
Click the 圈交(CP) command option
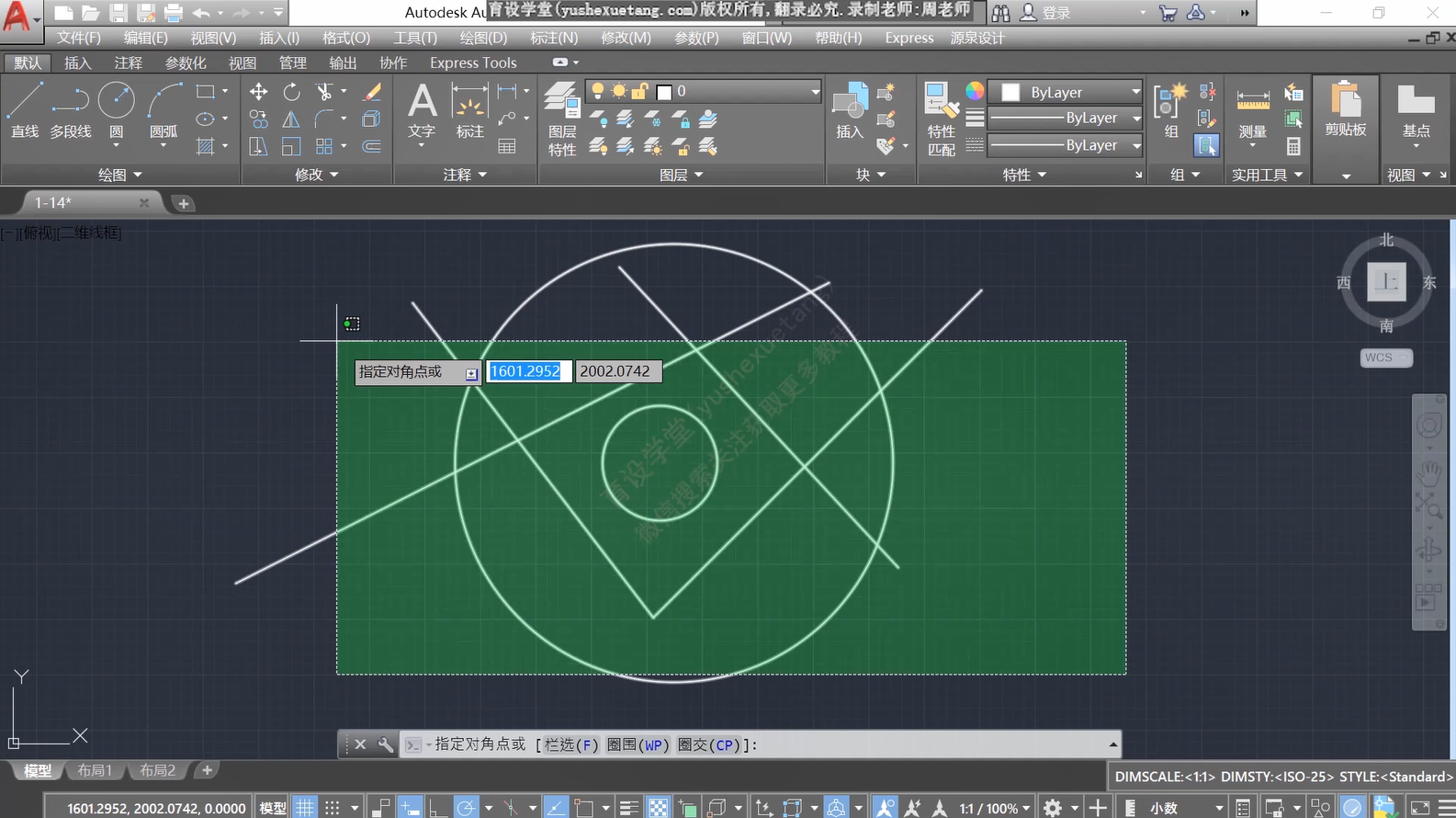(x=707, y=744)
